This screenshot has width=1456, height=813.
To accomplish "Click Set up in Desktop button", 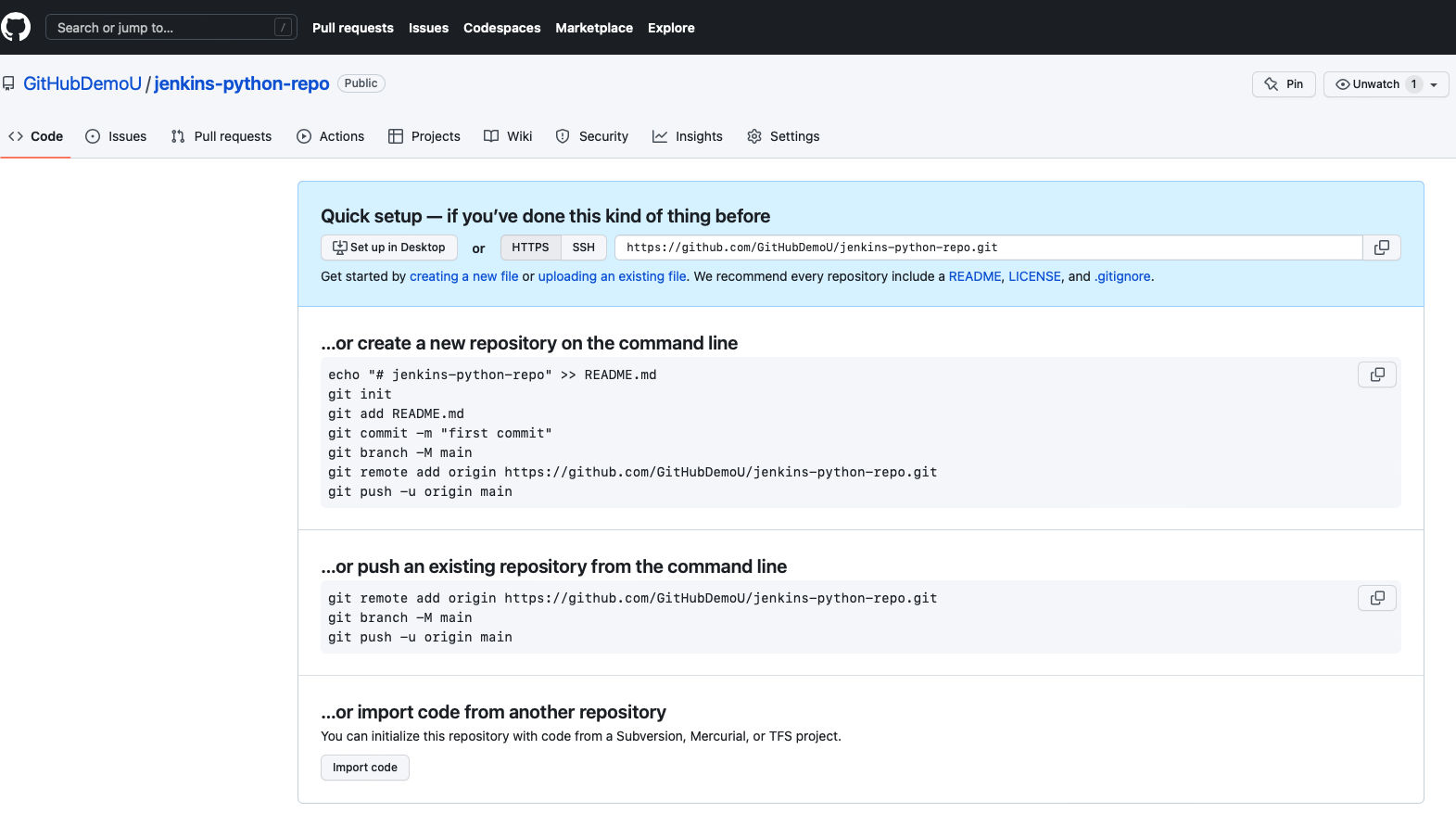I will coord(389,248).
